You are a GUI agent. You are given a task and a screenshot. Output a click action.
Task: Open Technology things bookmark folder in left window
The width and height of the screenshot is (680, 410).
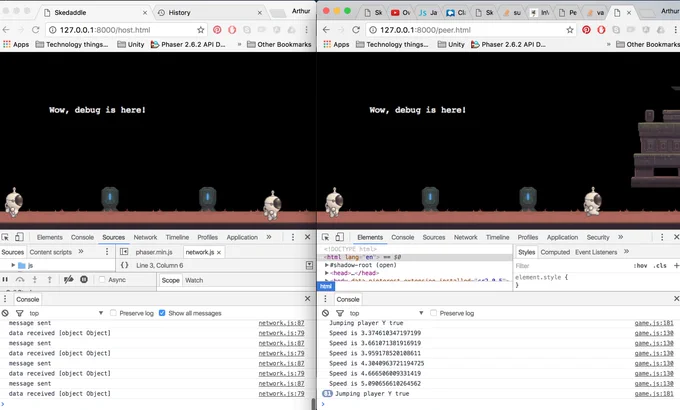72,44
